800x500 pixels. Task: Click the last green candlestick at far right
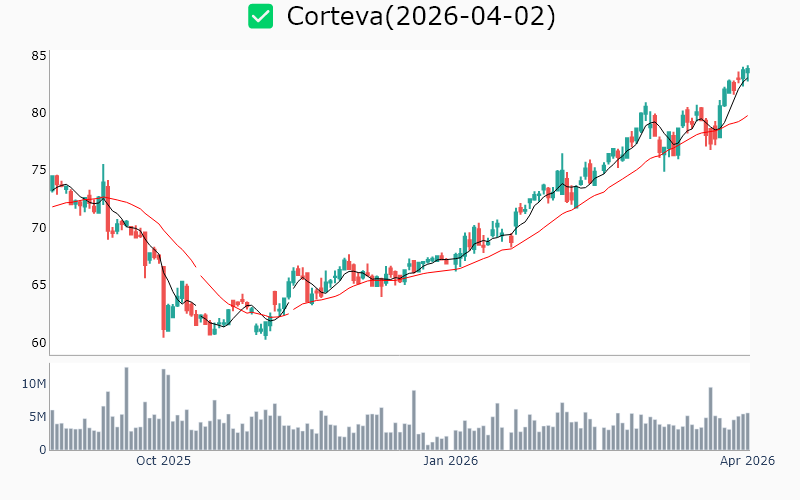(747, 71)
